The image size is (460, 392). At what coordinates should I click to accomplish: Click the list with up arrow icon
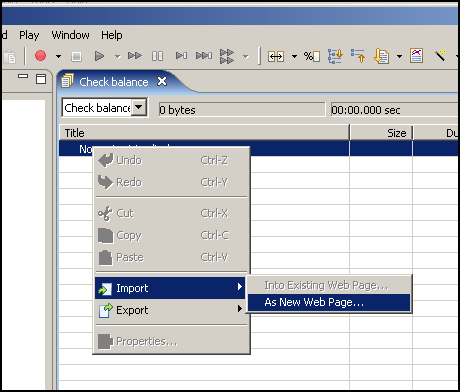[x=358, y=56]
